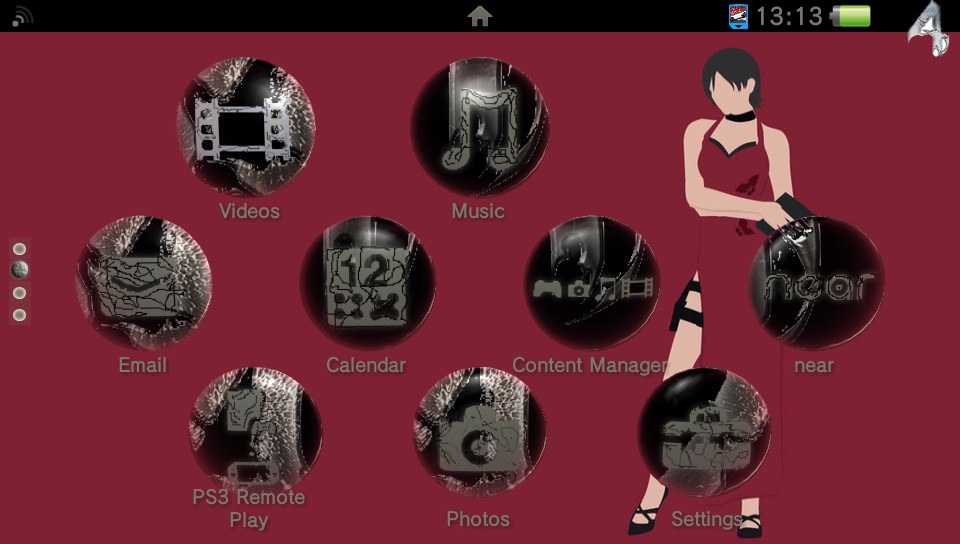Click the "Photos" label text
Screen dimensions: 960x544
coord(478,519)
